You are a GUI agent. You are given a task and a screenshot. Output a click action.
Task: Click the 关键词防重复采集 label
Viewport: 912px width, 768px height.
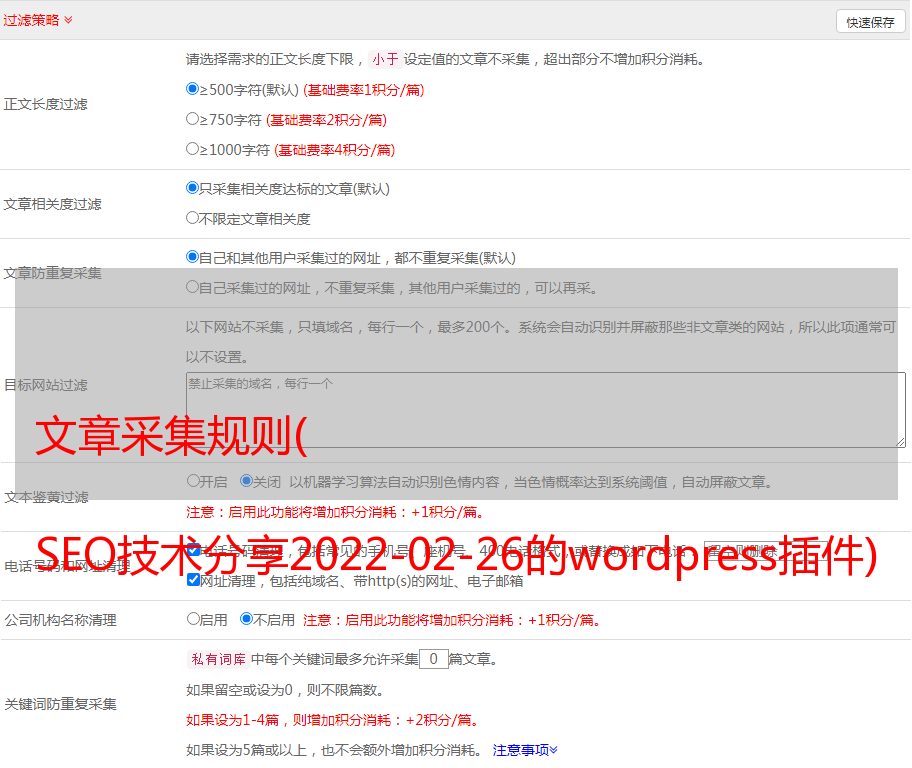[60, 704]
